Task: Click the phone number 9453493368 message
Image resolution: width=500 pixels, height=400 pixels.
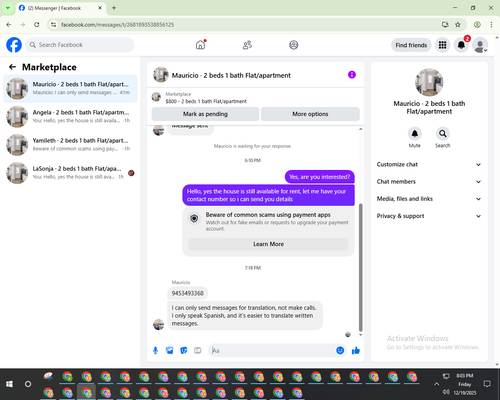Action: (x=187, y=293)
